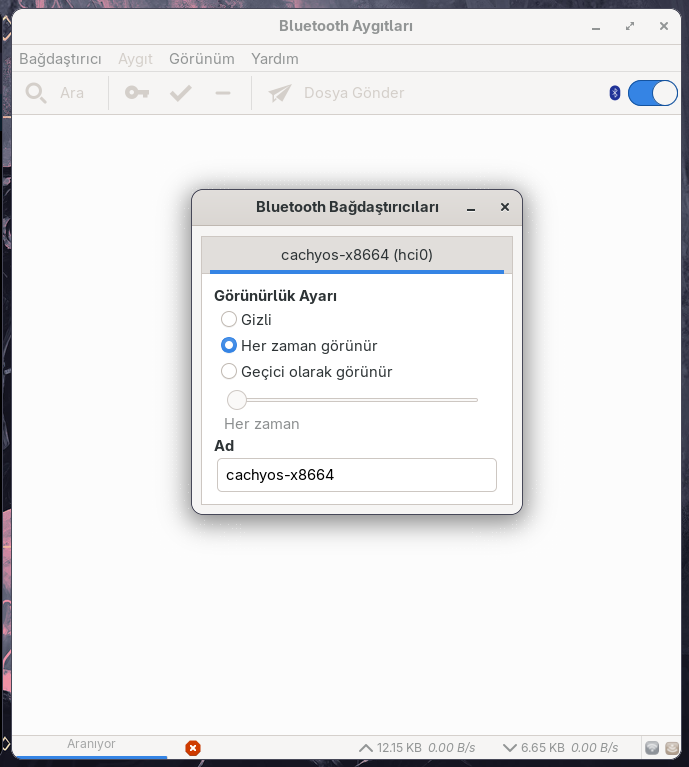
Task: Click the Dosya Gönder paper plane icon
Action: coord(279,93)
